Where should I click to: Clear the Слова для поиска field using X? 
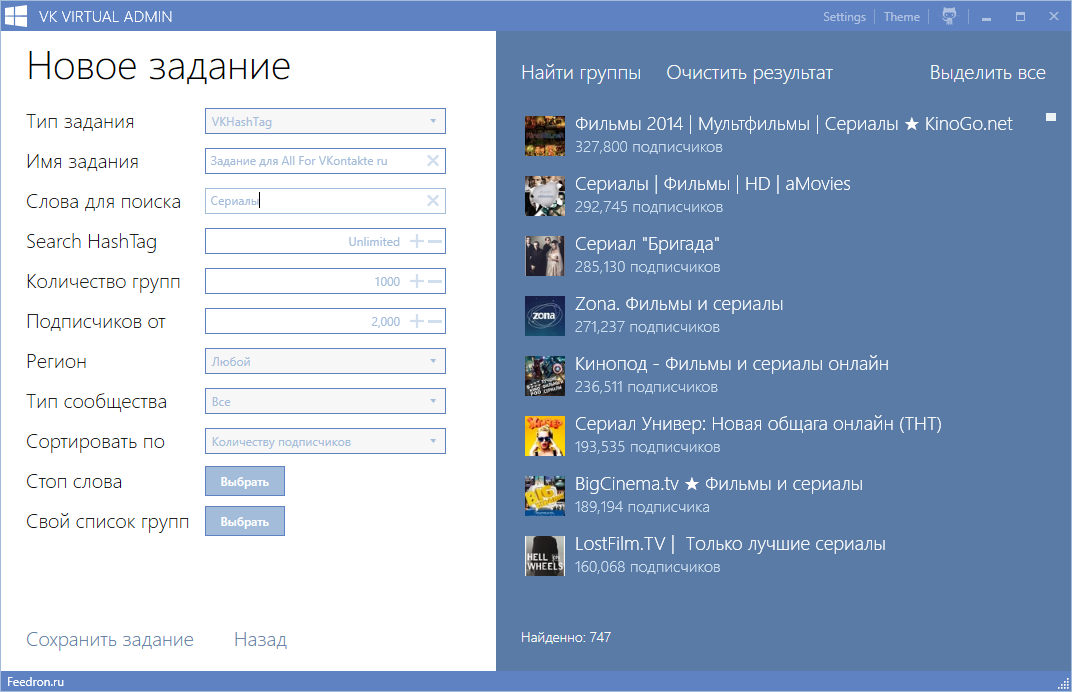[x=432, y=201]
